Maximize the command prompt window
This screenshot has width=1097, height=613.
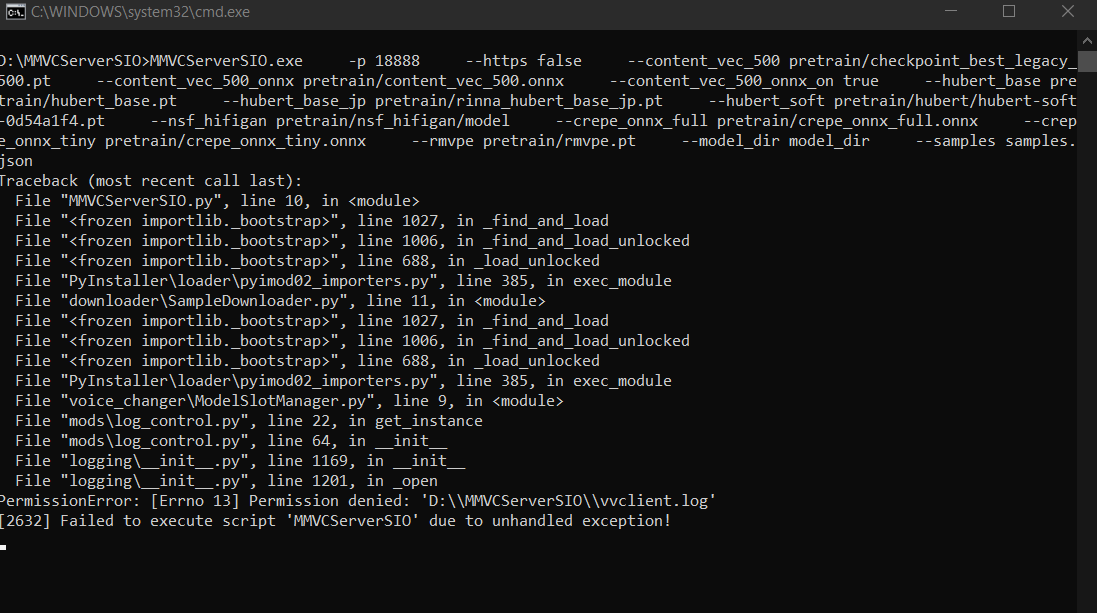pos(1009,12)
